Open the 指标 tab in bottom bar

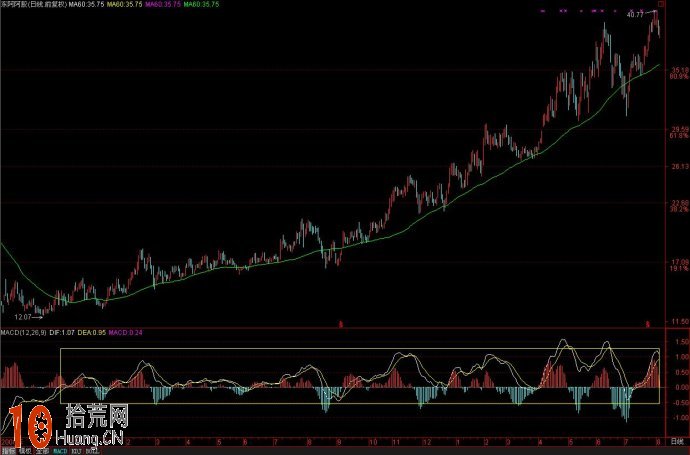point(8,451)
